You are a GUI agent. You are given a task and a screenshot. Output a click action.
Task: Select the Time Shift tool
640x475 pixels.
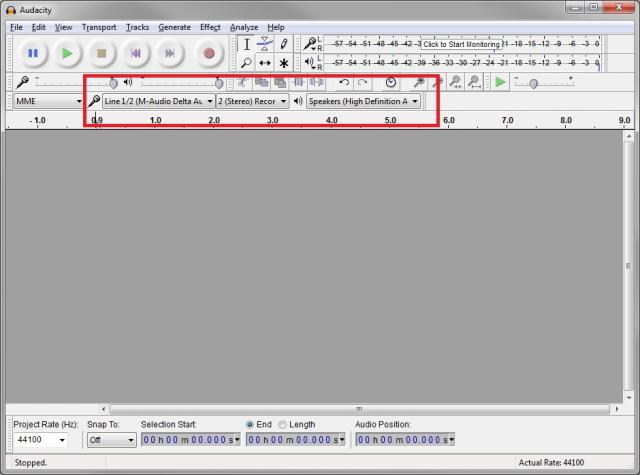point(265,63)
